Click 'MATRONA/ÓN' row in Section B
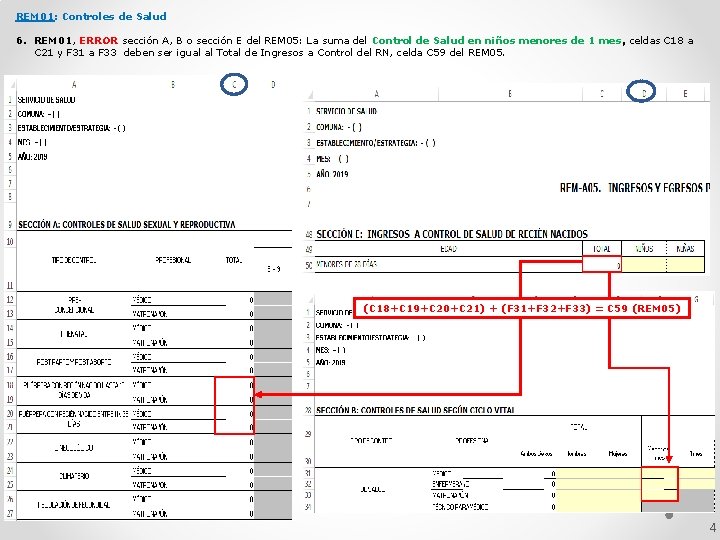720x540 pixels. tap(450, 495)
